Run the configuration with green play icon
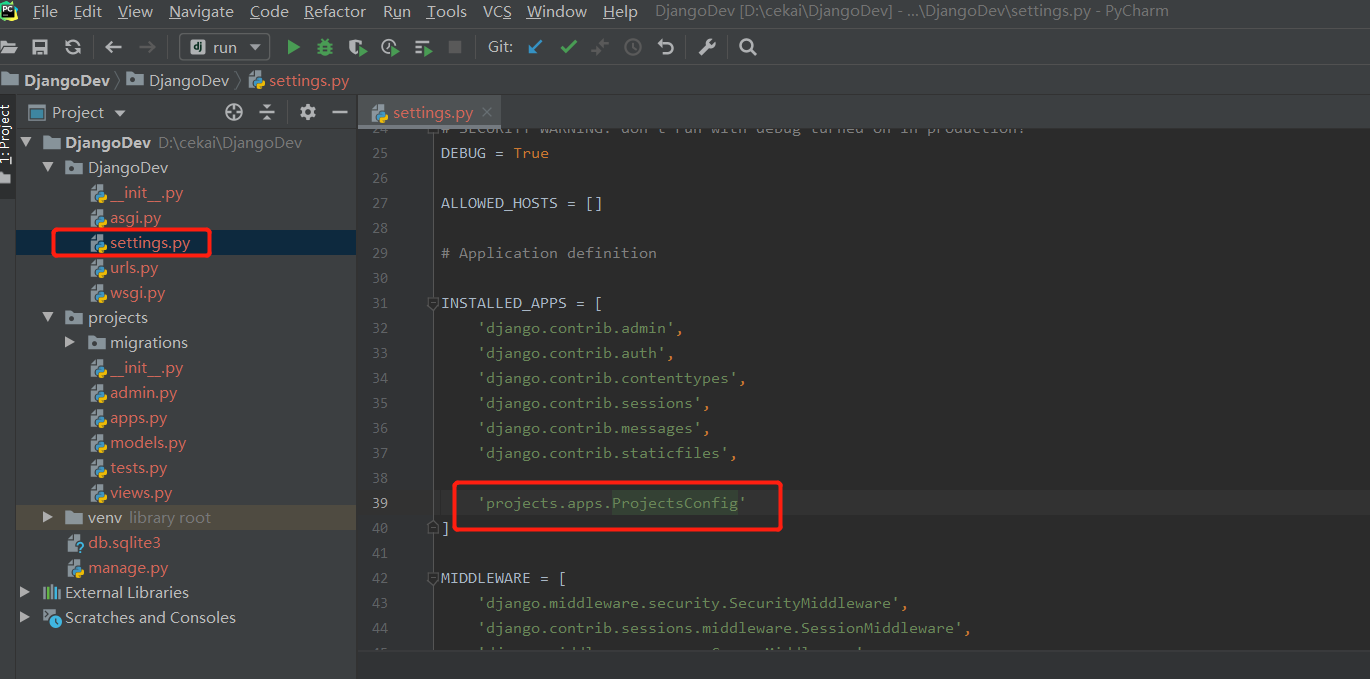The image size is (1370, 679). [293, 47]
